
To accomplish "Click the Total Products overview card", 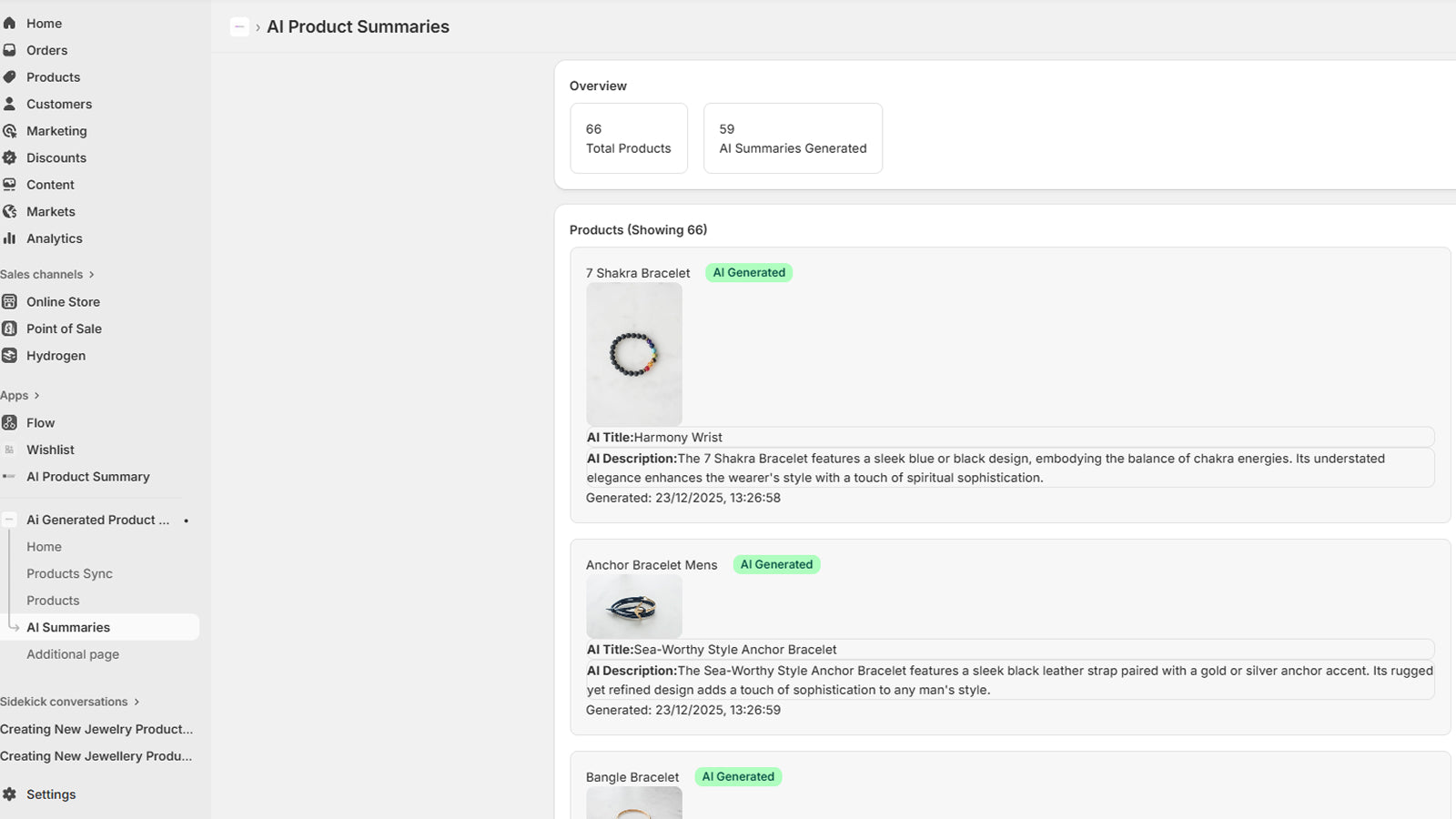I will (x=629, y=137).
